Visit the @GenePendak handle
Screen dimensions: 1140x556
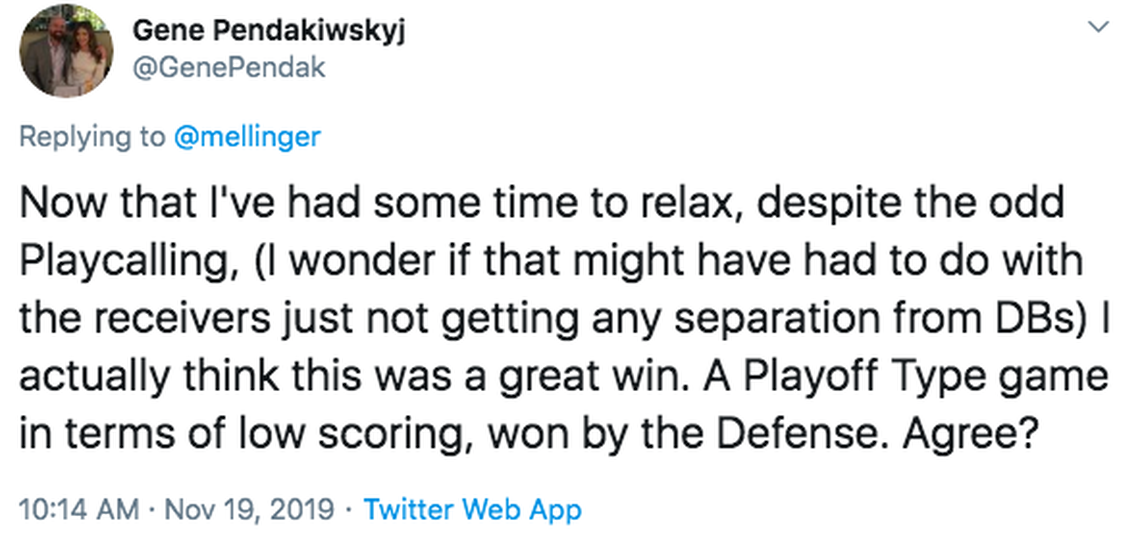pos(228,67)
